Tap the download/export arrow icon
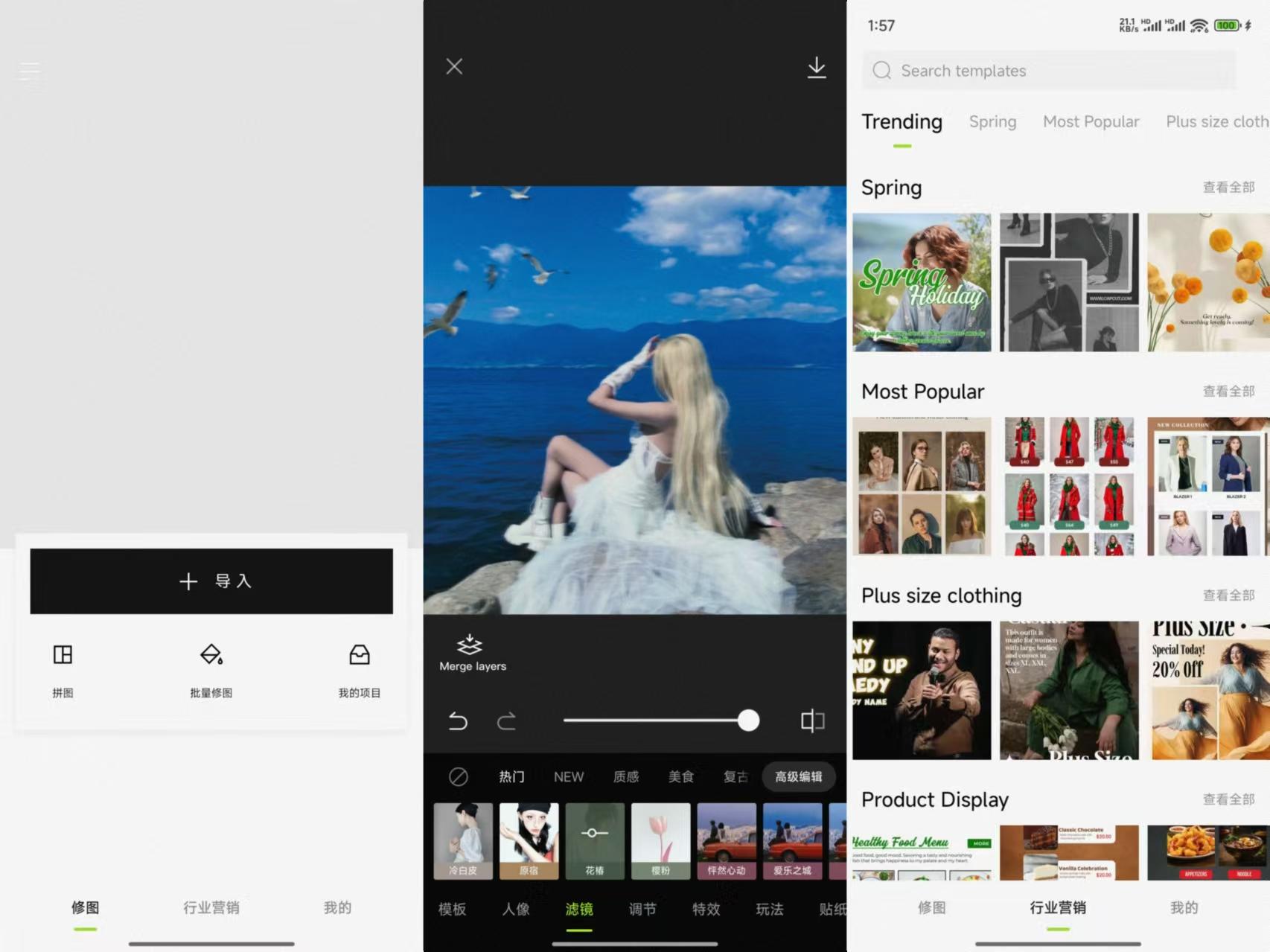This screenshot has height=952, width=1270. [x=817, y=68]
